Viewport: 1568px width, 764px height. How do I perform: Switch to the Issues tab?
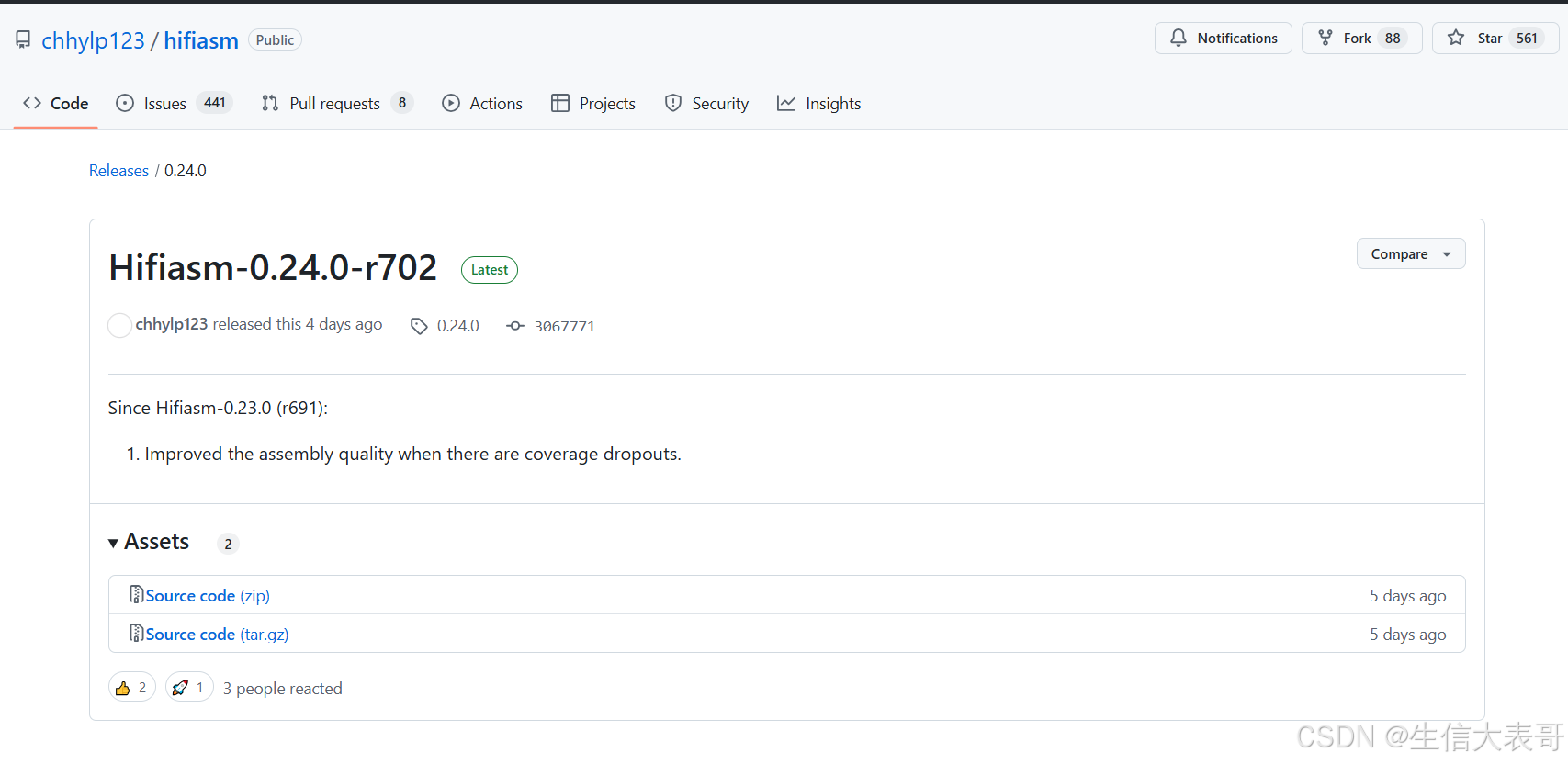(x=174, y=104)
